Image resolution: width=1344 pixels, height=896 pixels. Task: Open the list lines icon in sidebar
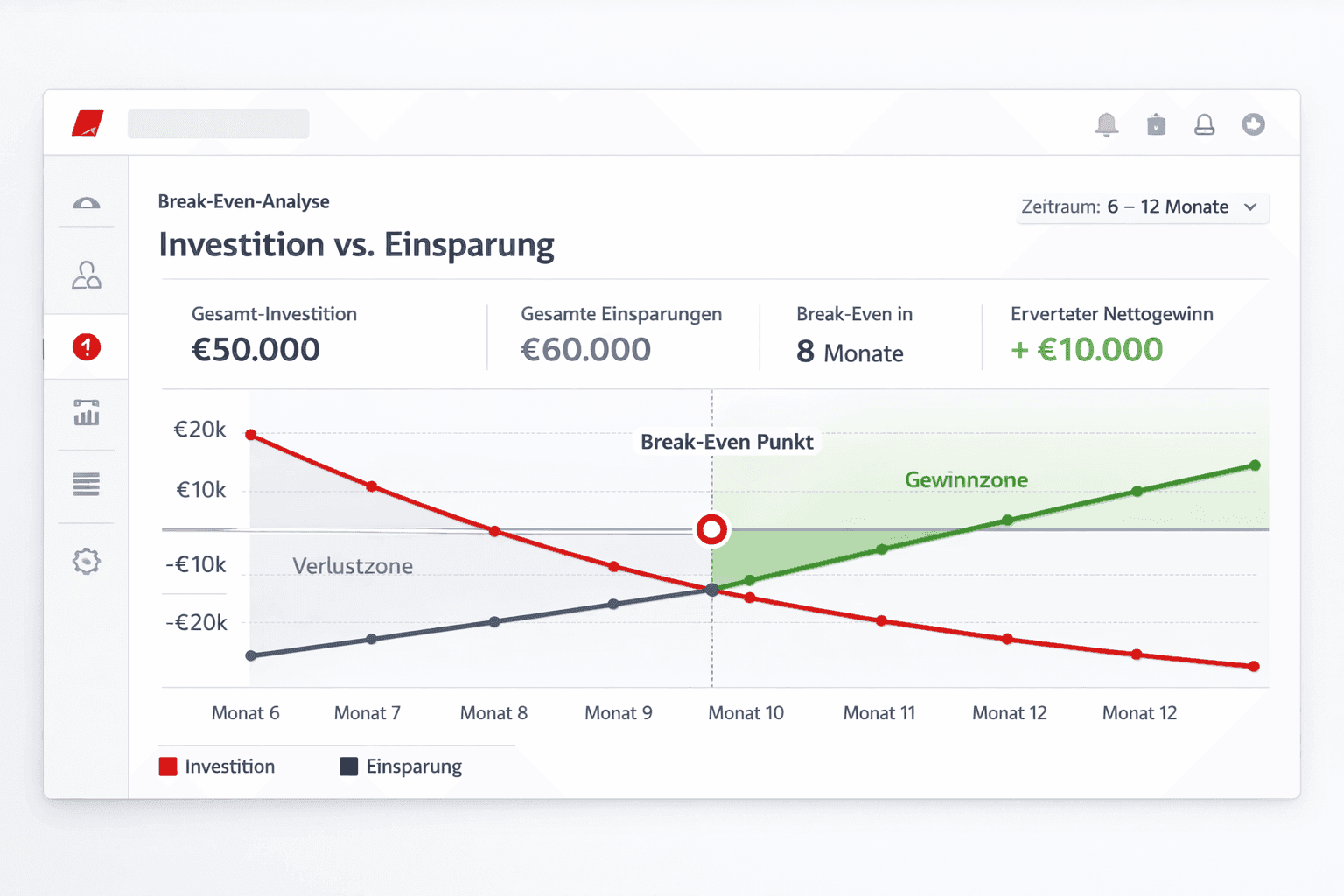pos(86,484)
